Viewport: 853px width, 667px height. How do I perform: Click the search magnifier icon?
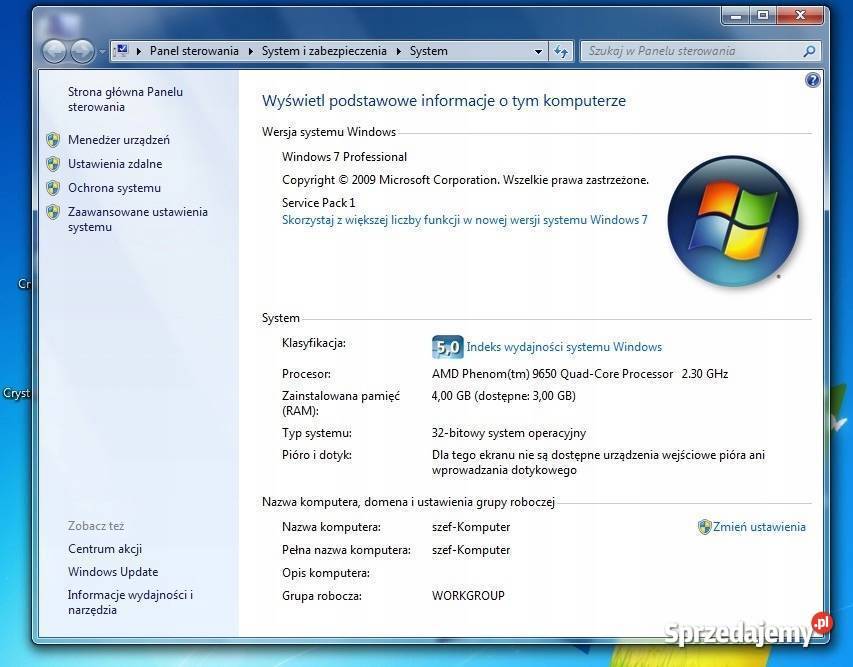pos(810,51)
